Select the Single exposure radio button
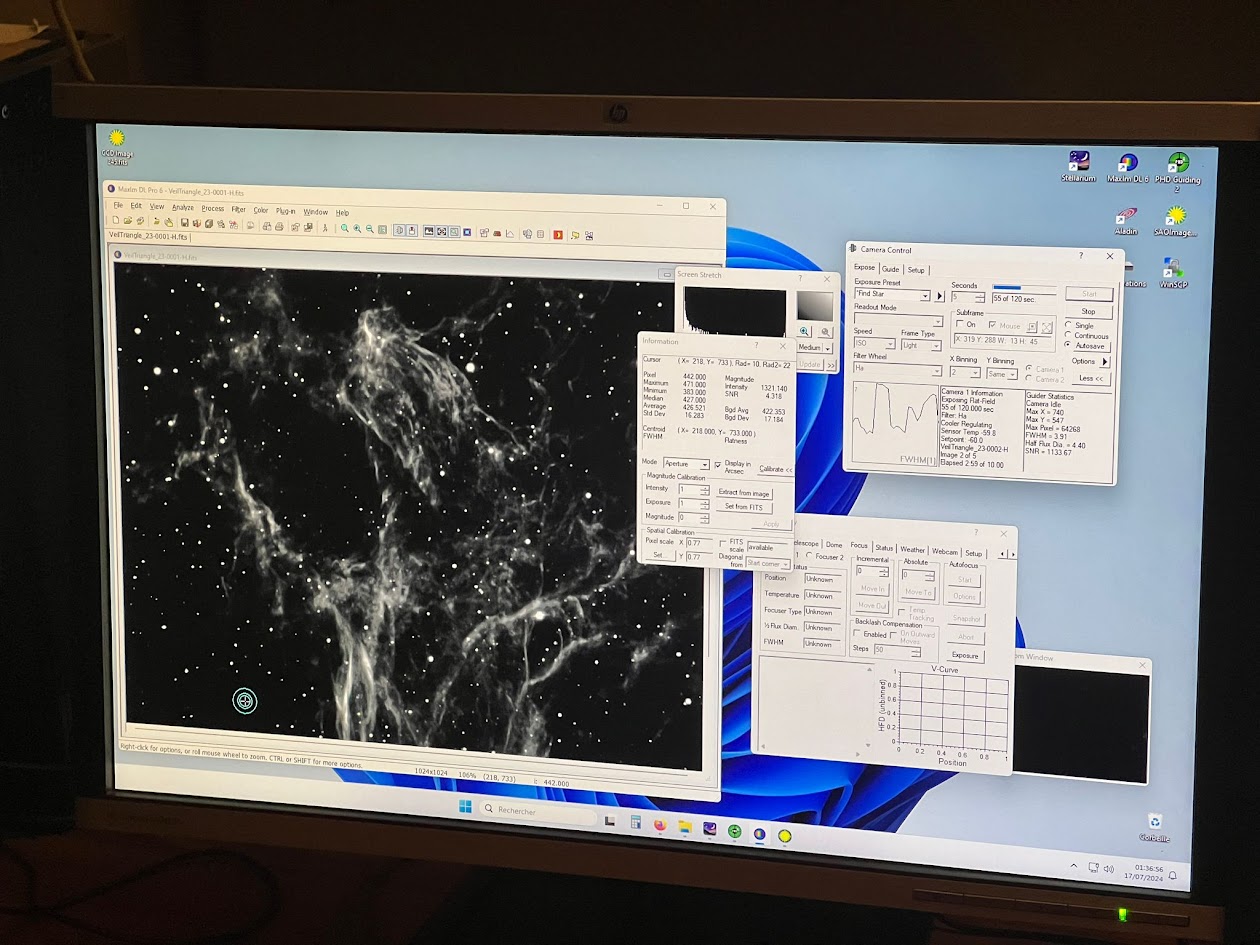Viewport: 1260px width, 945px height. [1068, 324]
